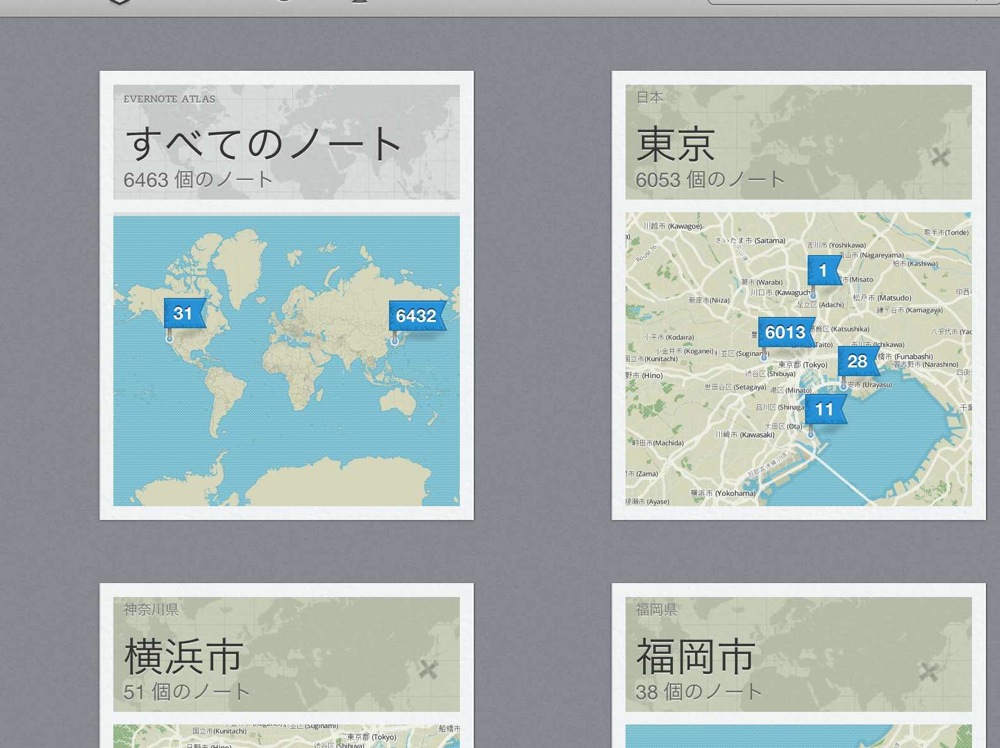
Task: Click the 日本 label above 東京
Action: click(649, 97)
